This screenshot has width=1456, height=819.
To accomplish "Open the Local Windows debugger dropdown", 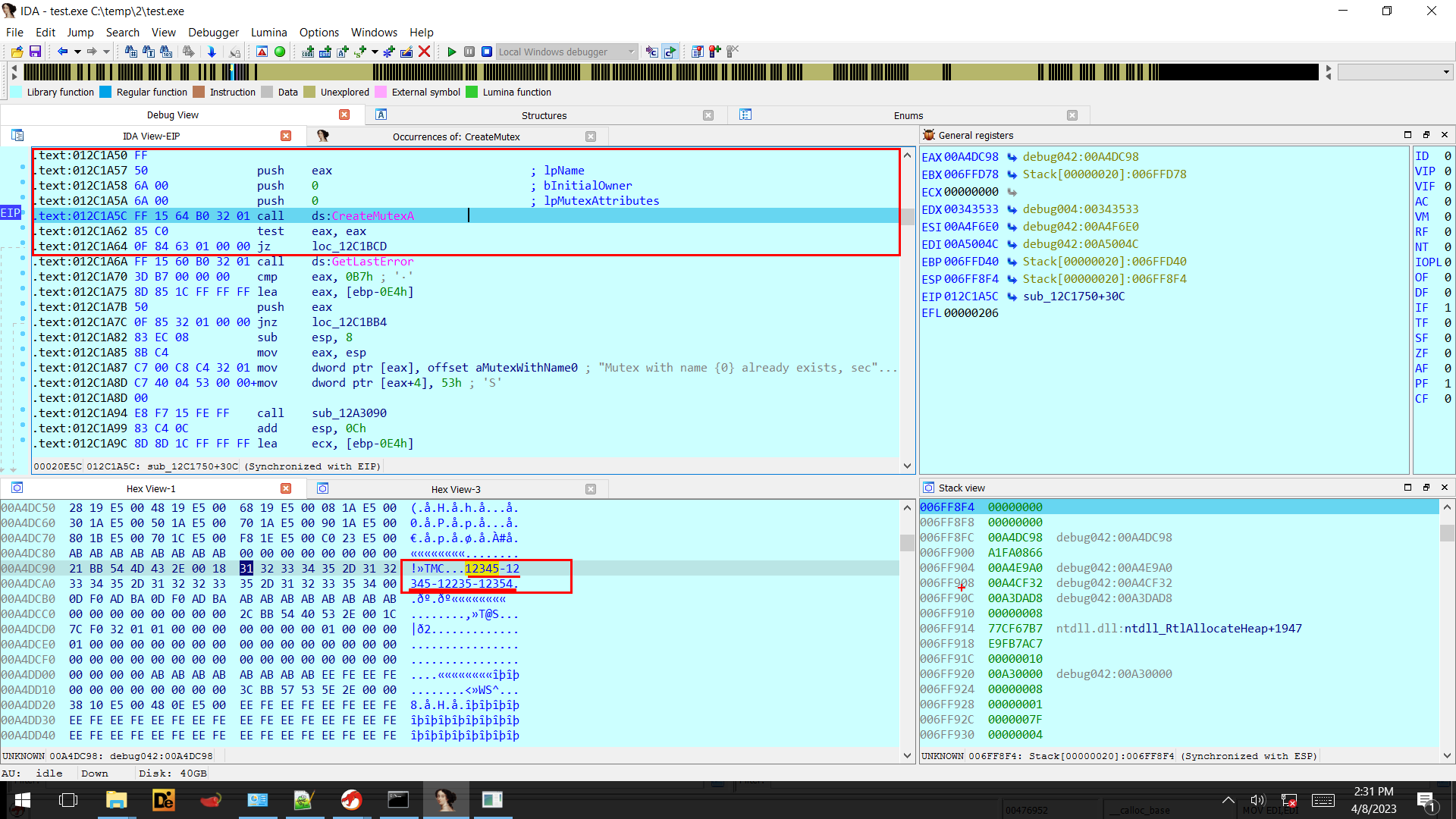I will (x=631, y=52).
